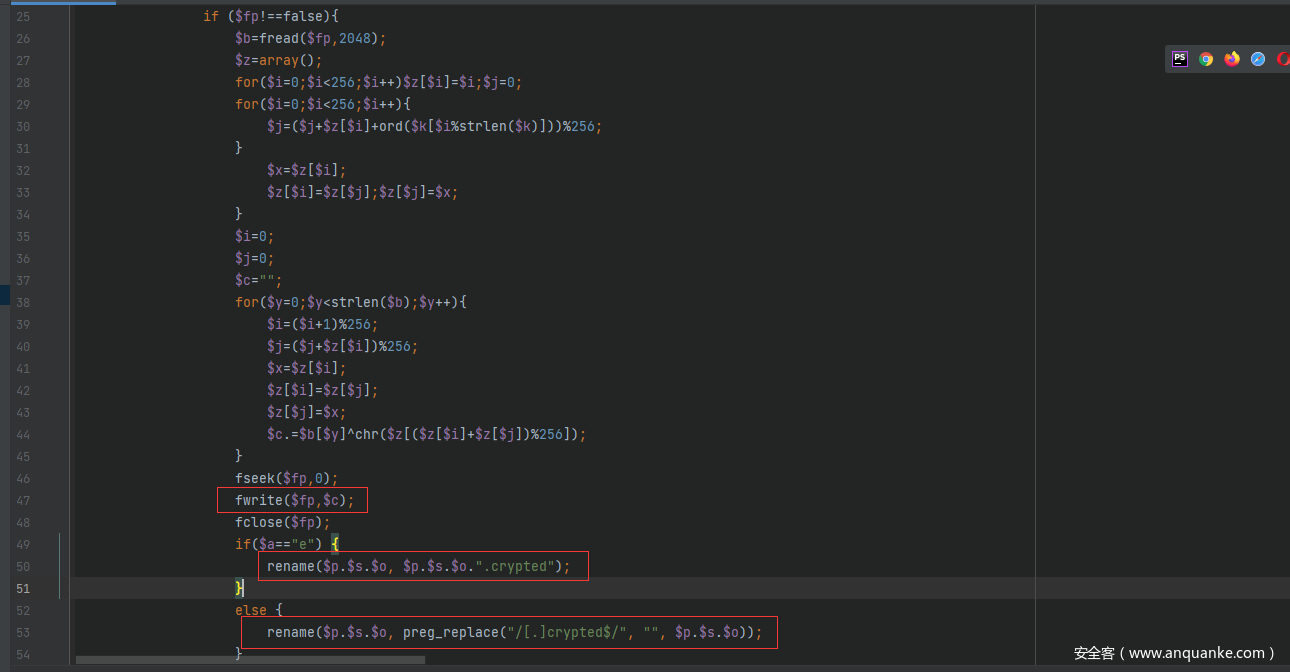Click '$j=0;' on line 36
This screenshot has width=1290, height=672.
coord(255,258)
